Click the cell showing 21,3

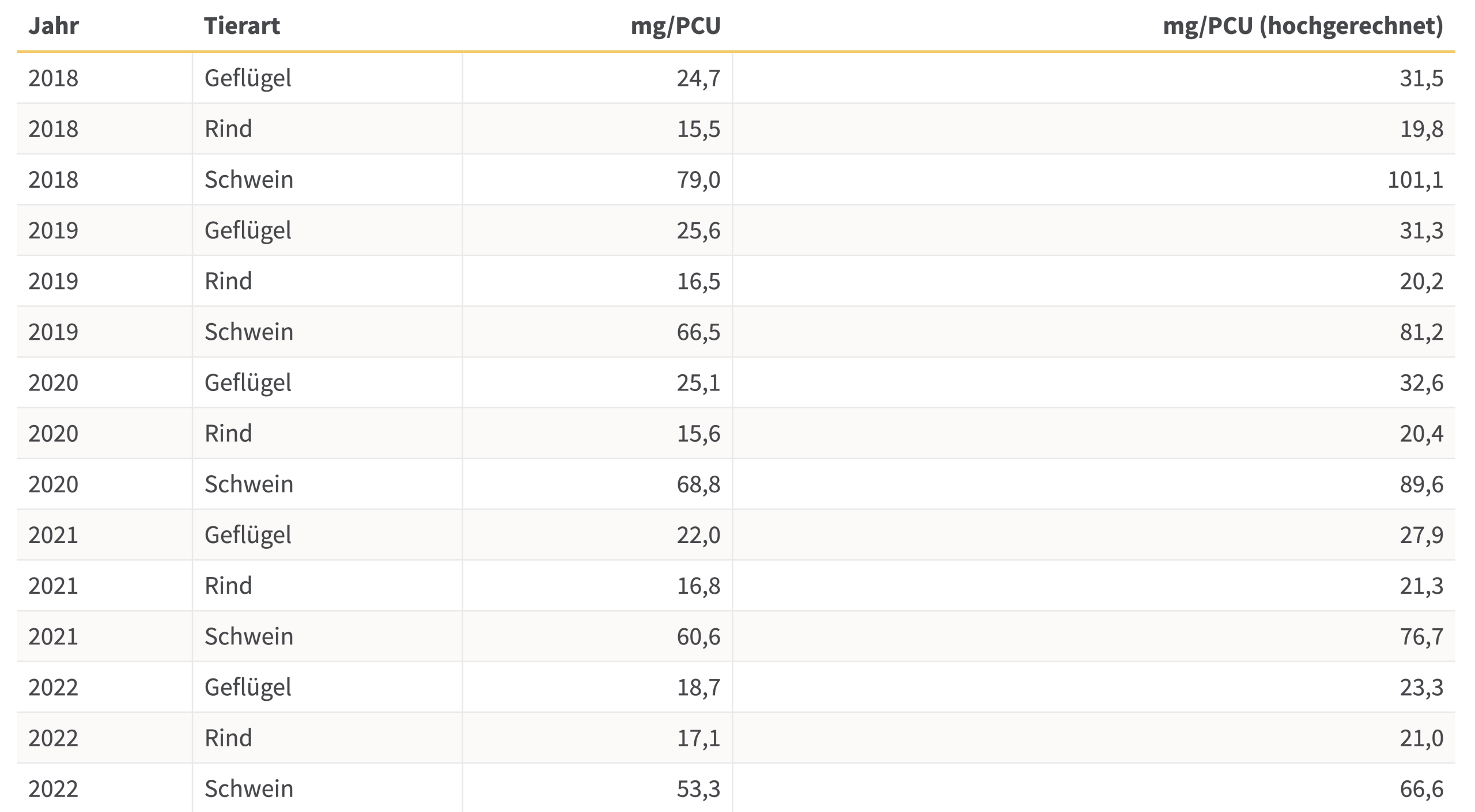1421,586
